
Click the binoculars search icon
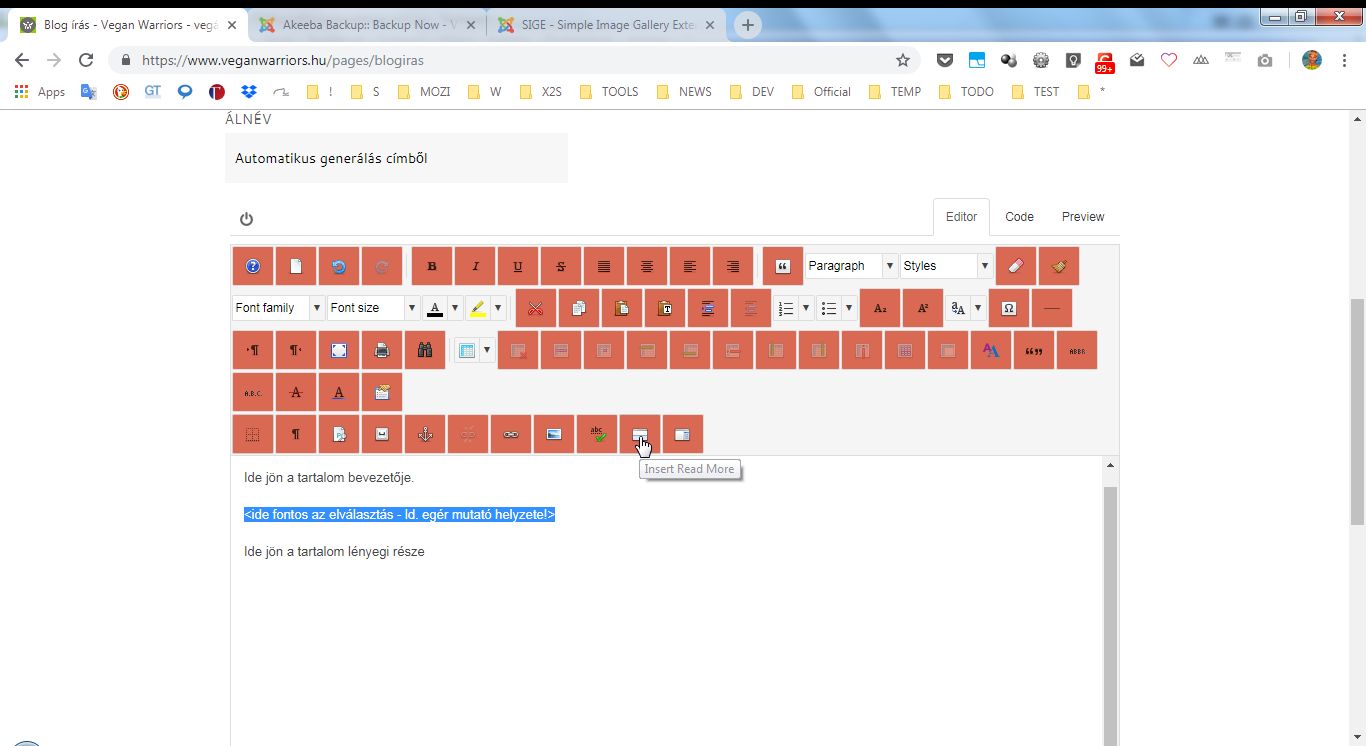(424, 350)
